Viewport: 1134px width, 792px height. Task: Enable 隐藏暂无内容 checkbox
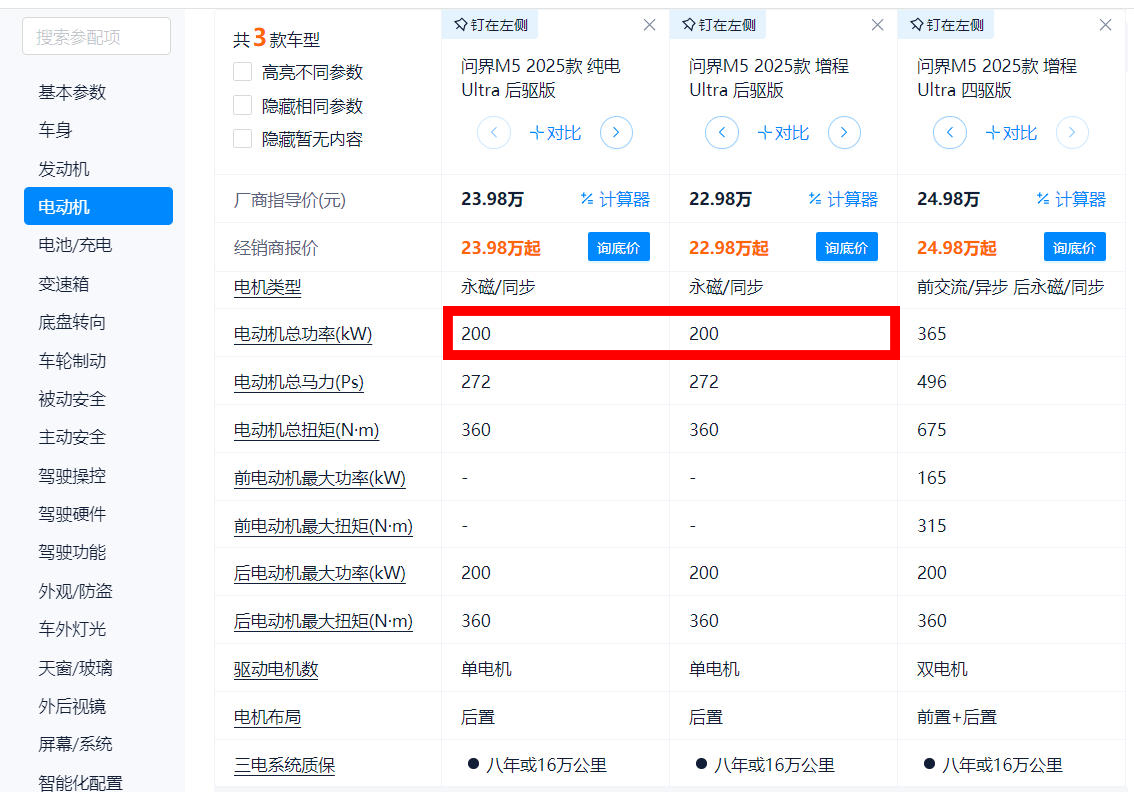coord(242,138)
